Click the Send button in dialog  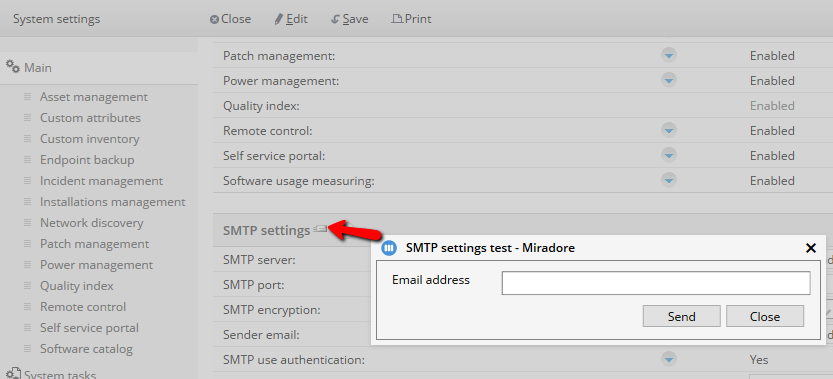coord(682,316)
